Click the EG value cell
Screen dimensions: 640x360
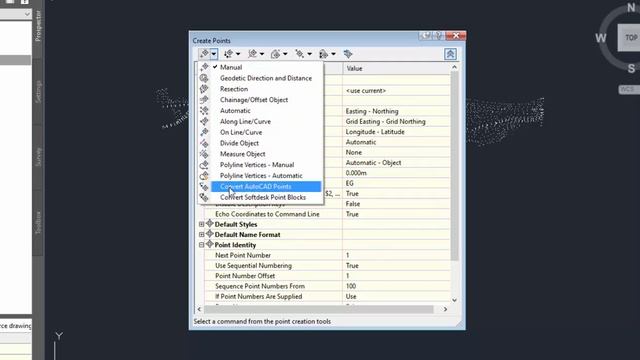396,183
